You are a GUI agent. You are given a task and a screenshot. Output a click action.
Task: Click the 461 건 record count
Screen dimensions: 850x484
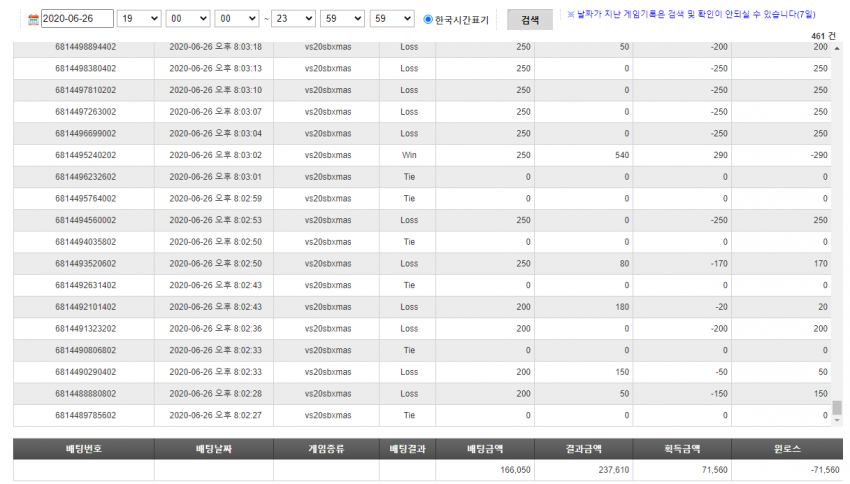click(x=823, y=36)
